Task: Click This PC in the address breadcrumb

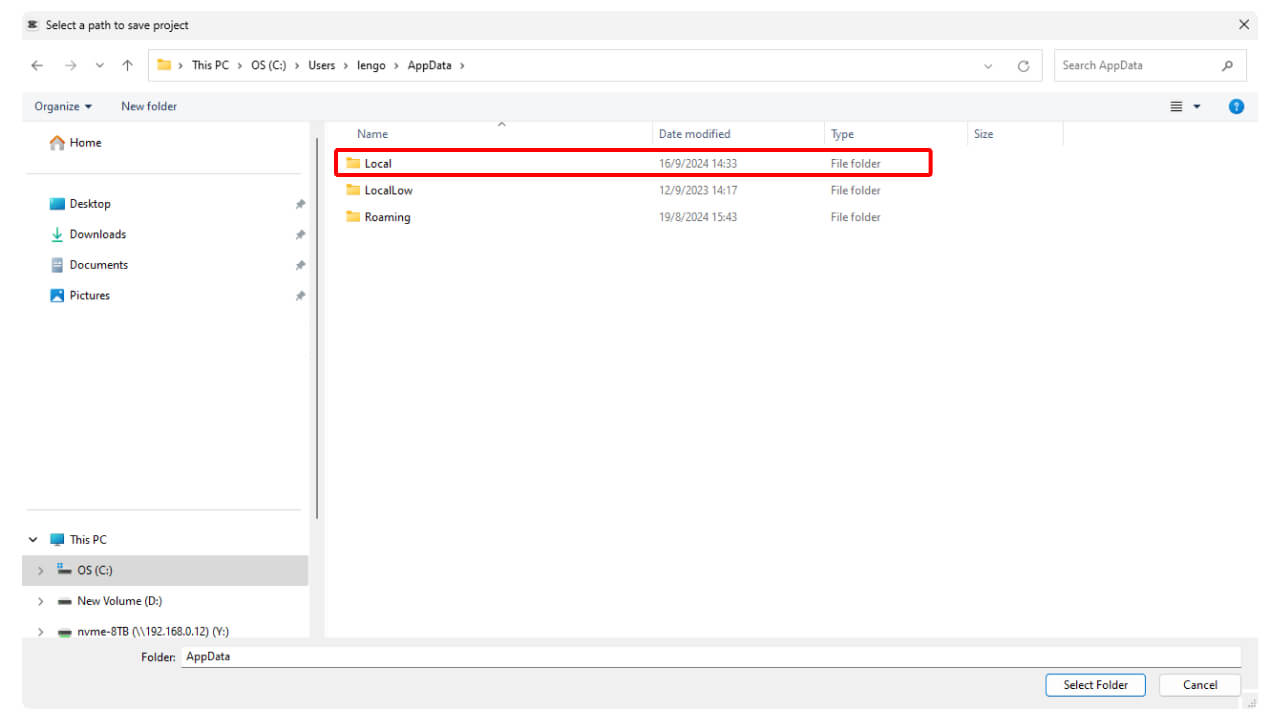Action: [x=210, y=65]
